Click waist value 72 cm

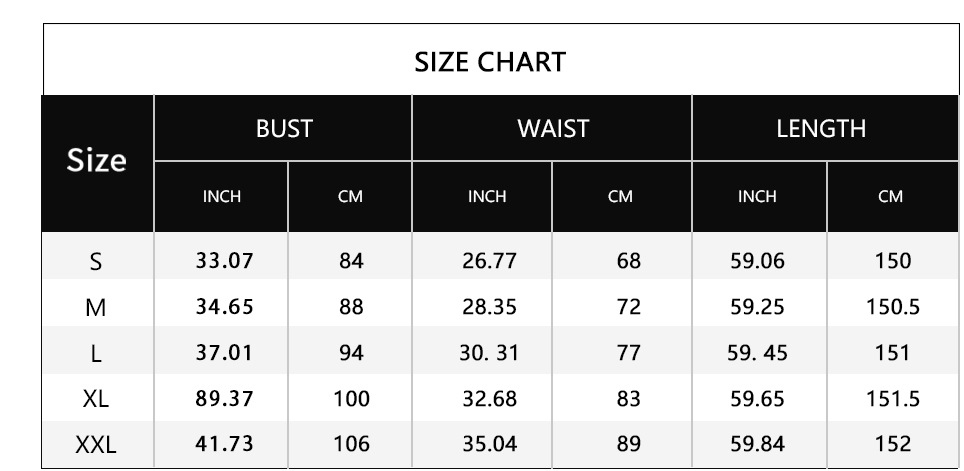(x=628, y=306)
